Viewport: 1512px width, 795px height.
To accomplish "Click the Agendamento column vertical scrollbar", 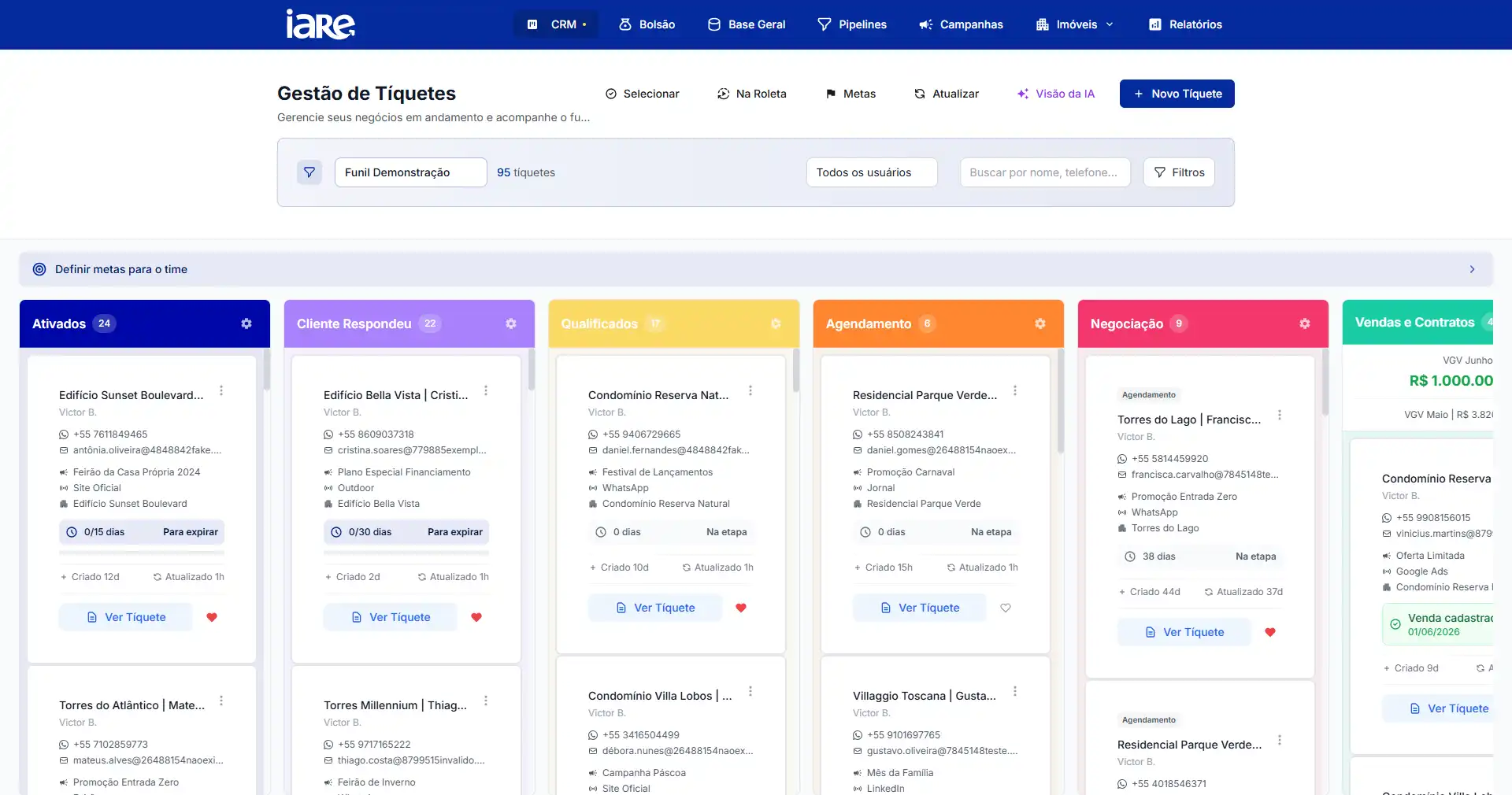I will click(1061, 401).
